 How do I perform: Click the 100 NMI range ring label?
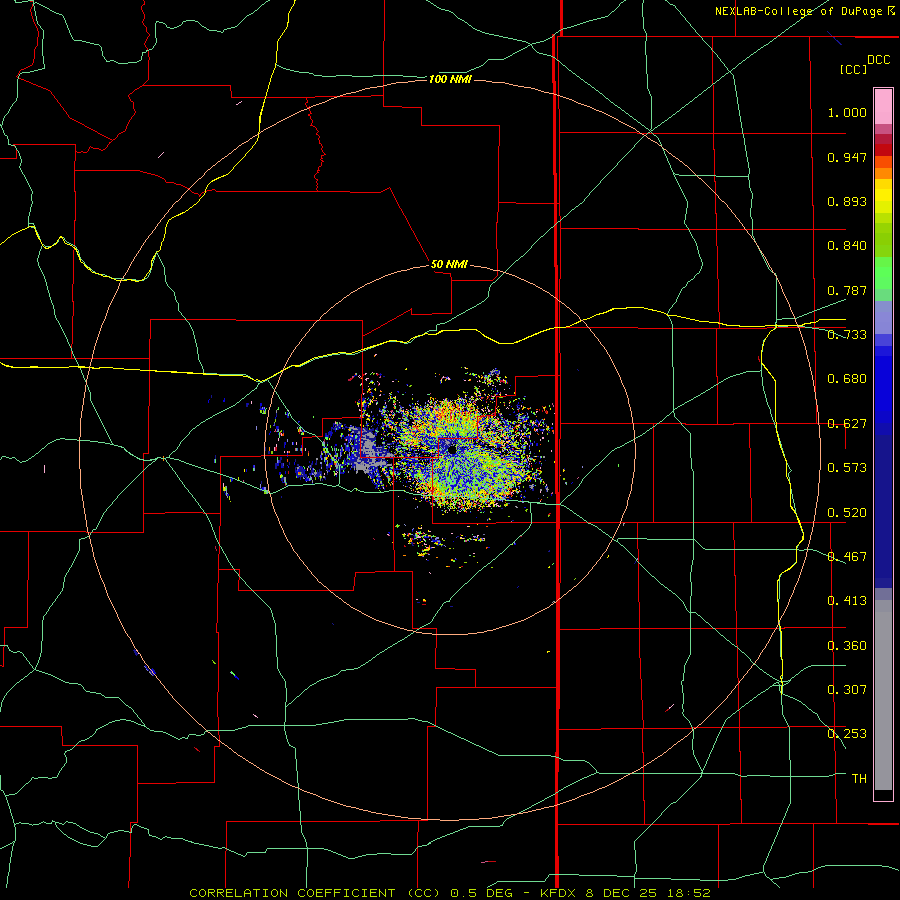pos(449,79)
